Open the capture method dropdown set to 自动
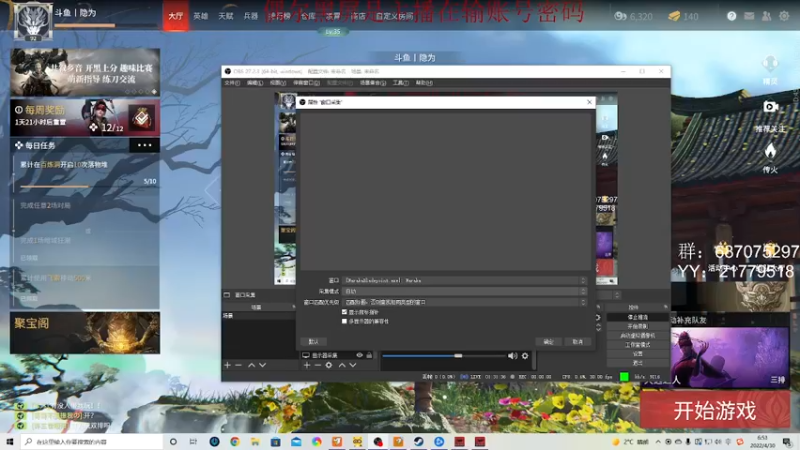 [464, 291]
